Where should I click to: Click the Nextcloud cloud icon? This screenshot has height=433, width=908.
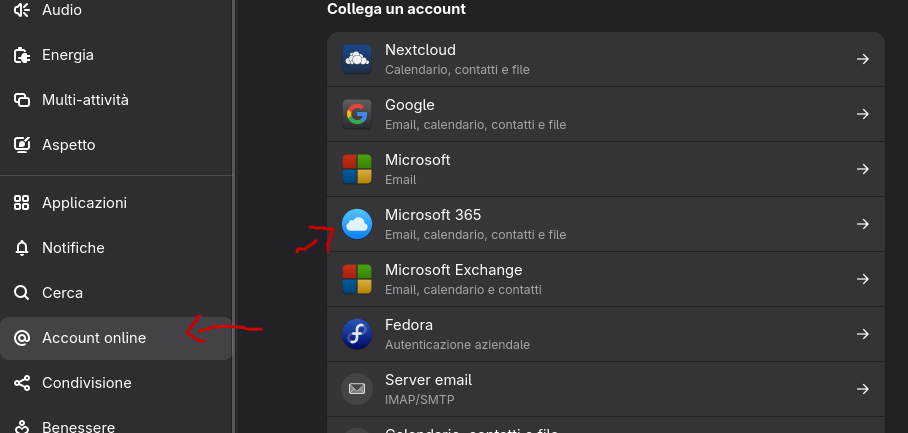coord(357,59)
